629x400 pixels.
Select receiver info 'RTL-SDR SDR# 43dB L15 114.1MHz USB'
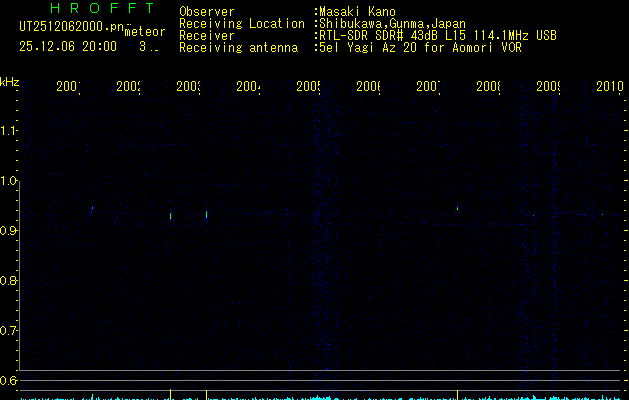coord(438,36)
